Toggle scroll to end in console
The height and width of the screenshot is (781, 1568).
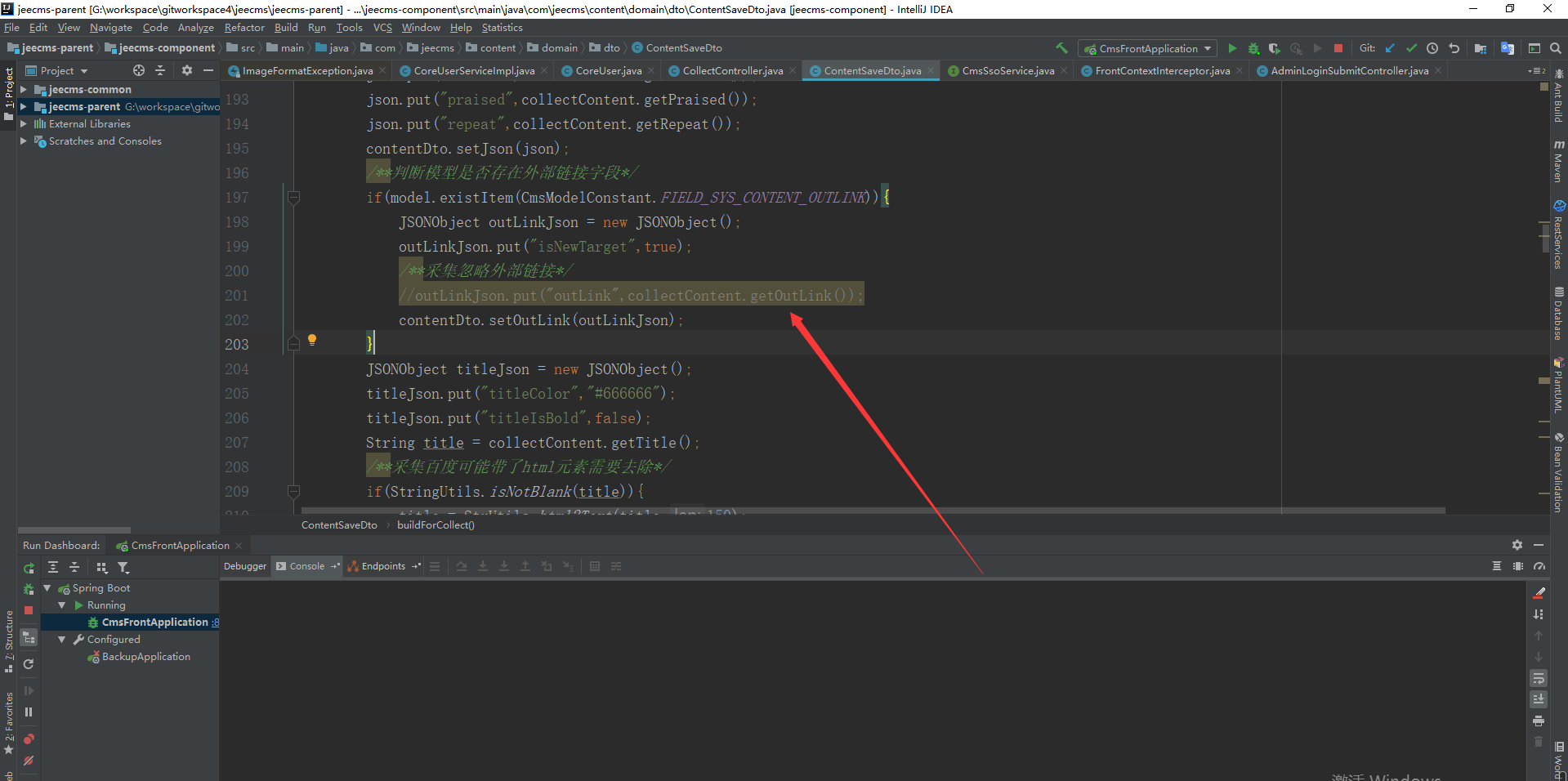pos(1538,699)
